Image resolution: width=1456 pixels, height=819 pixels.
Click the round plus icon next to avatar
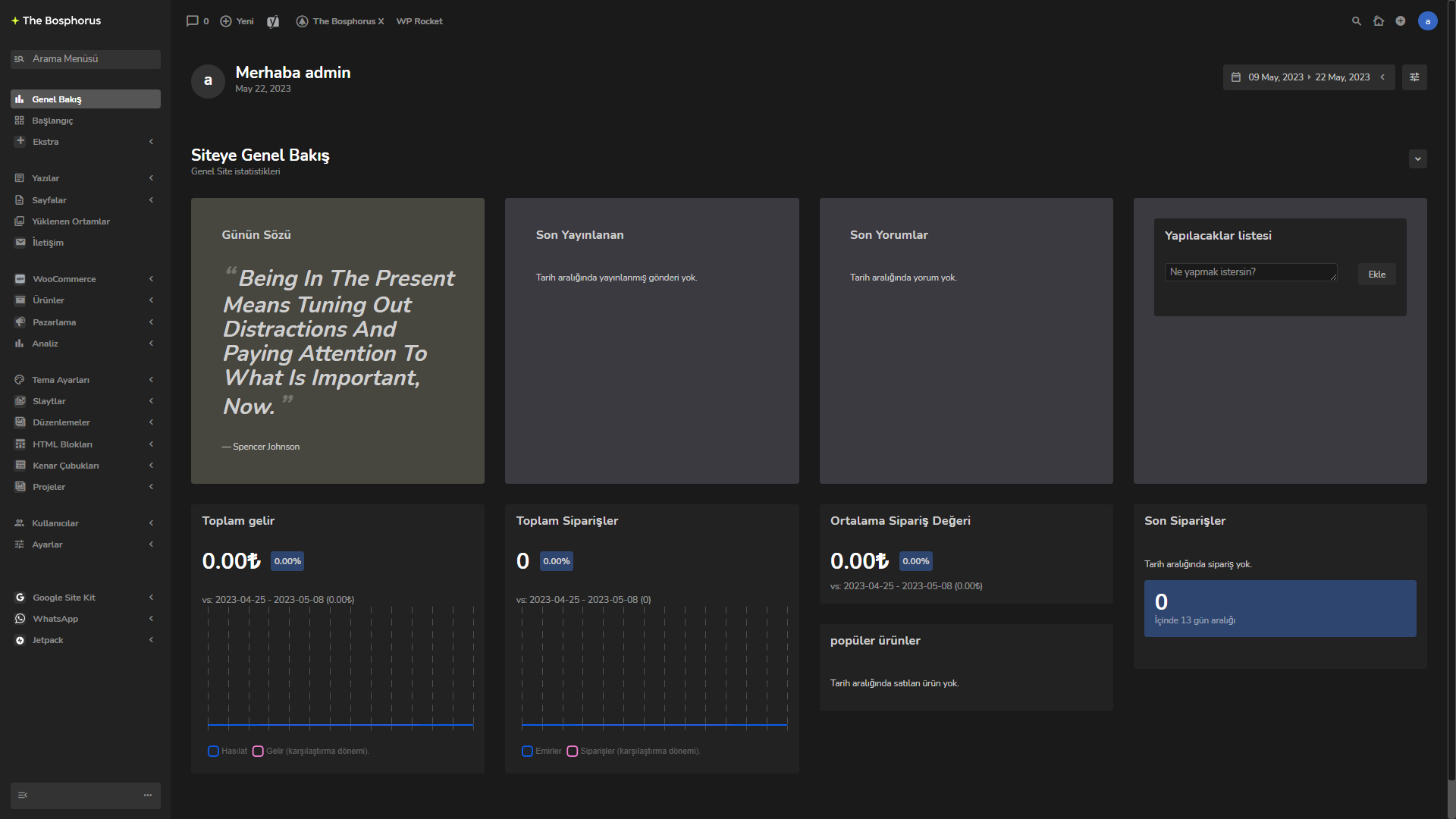pyautogui.click(x=1401, y=21)
